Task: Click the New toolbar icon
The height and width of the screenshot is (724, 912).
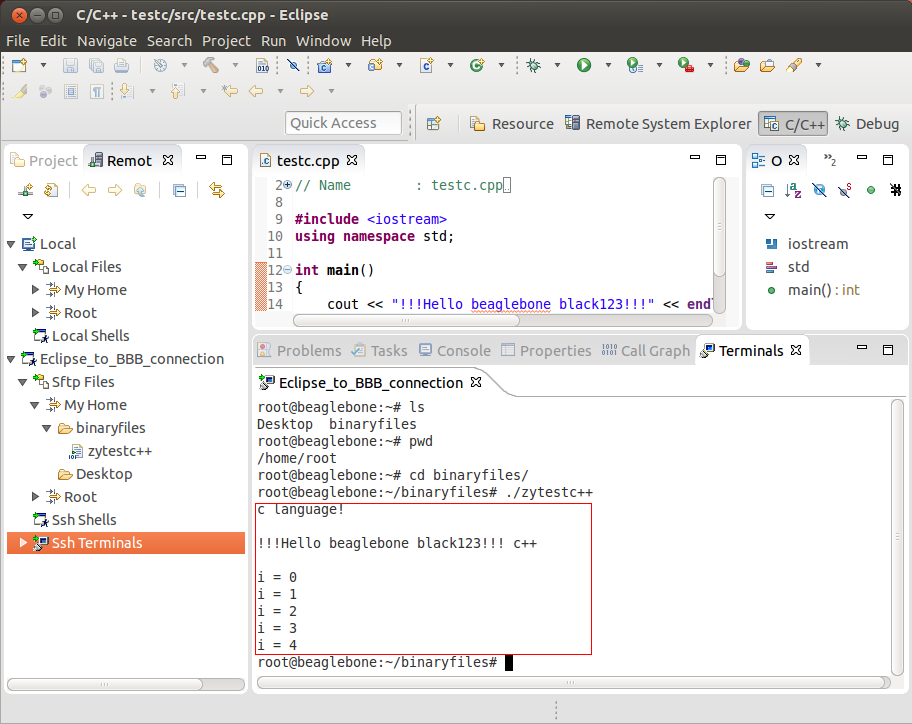Action: 19,65
